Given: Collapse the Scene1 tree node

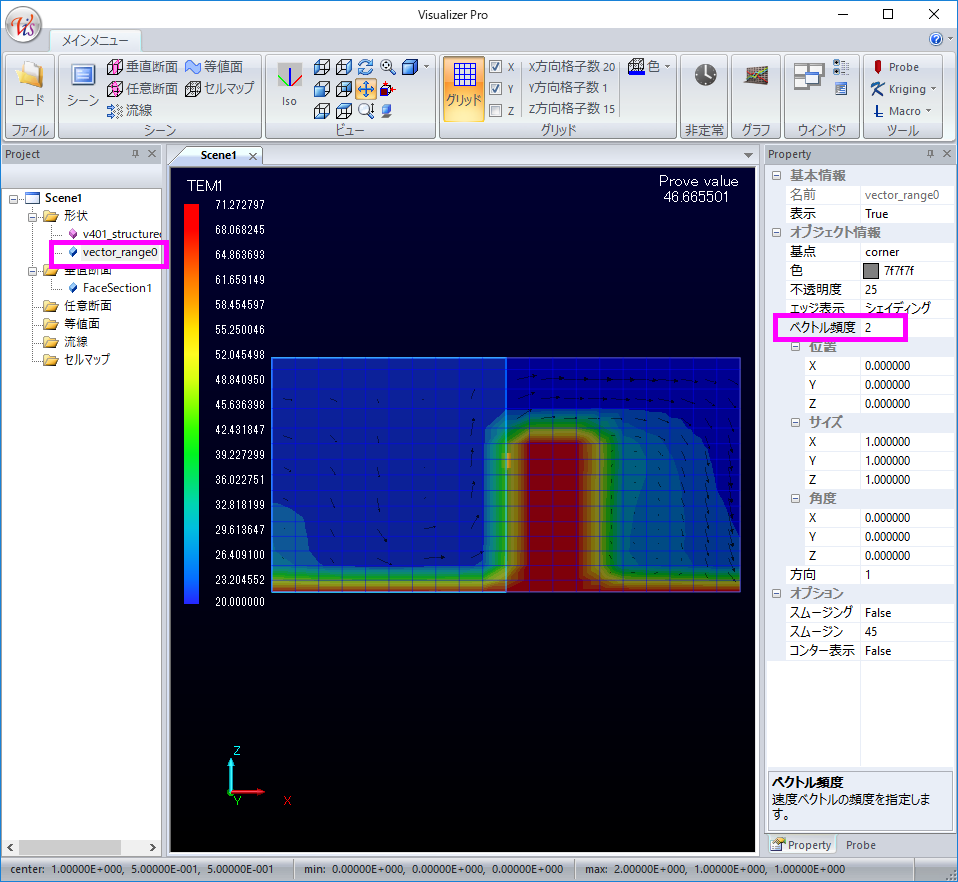Looking at the screenshot, I should point(13,198).
